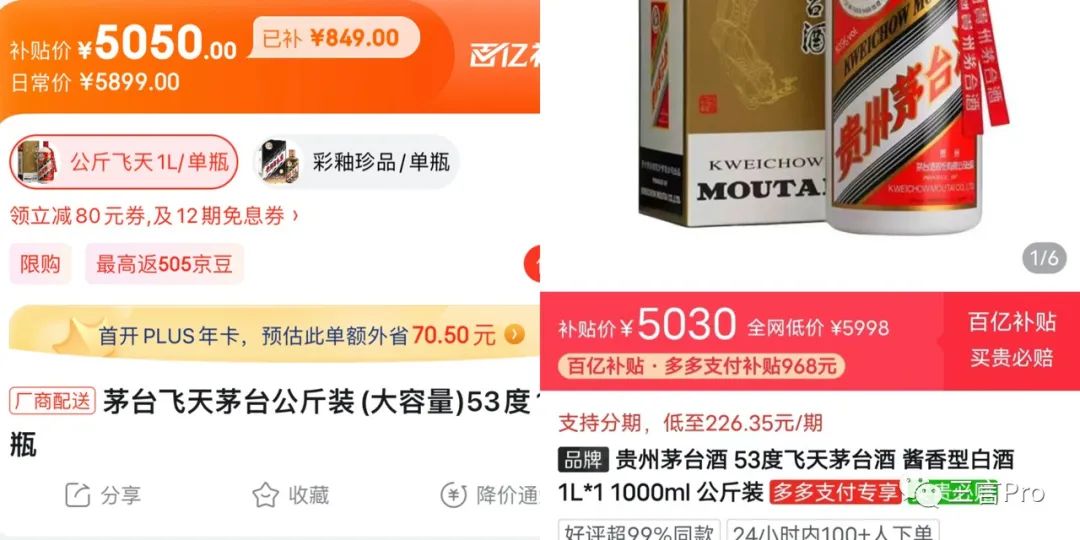Tap the Moutai bottle thumbnail in 公斤飞天 option
This screenshot has height=540, width=1080.
pos(38,162)
